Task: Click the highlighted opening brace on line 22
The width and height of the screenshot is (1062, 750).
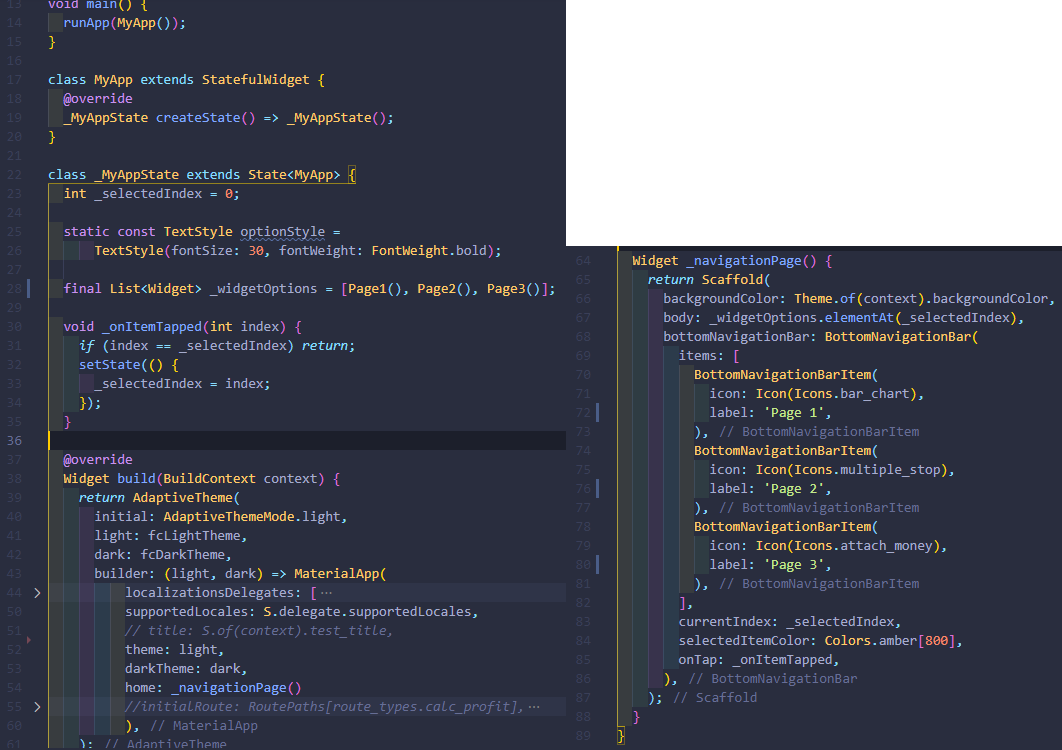Action: pos(352,174)
